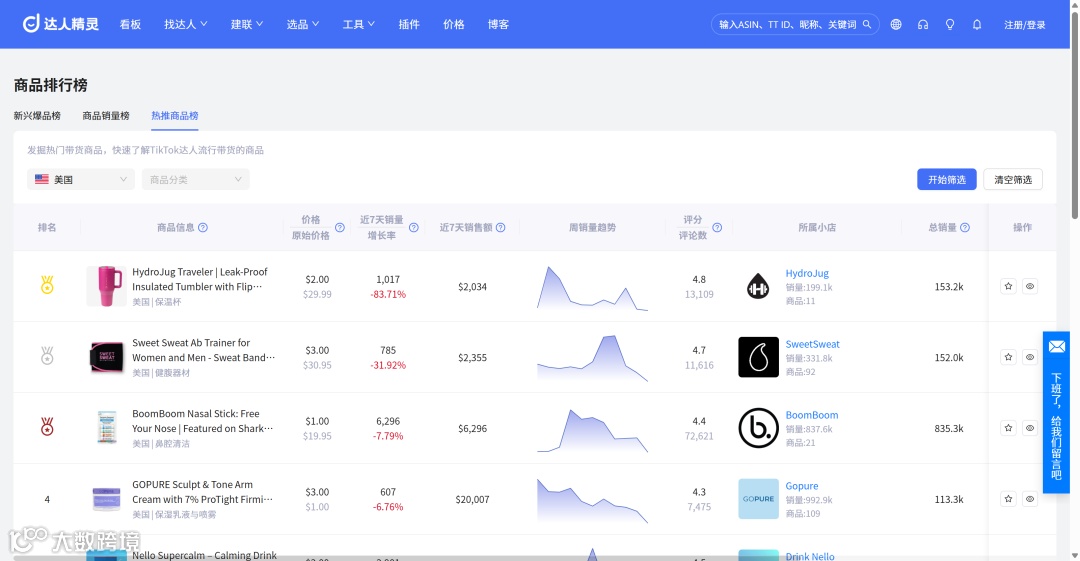Open the 美国 country dropdown

[x=81, y=179]
